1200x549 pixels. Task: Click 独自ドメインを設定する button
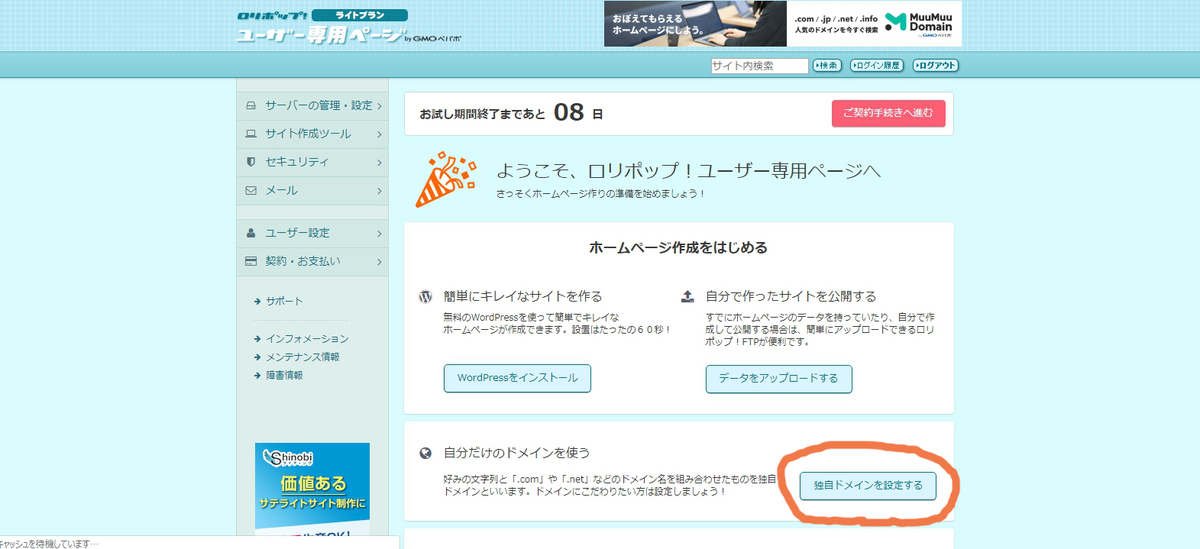tap(868, 486)
